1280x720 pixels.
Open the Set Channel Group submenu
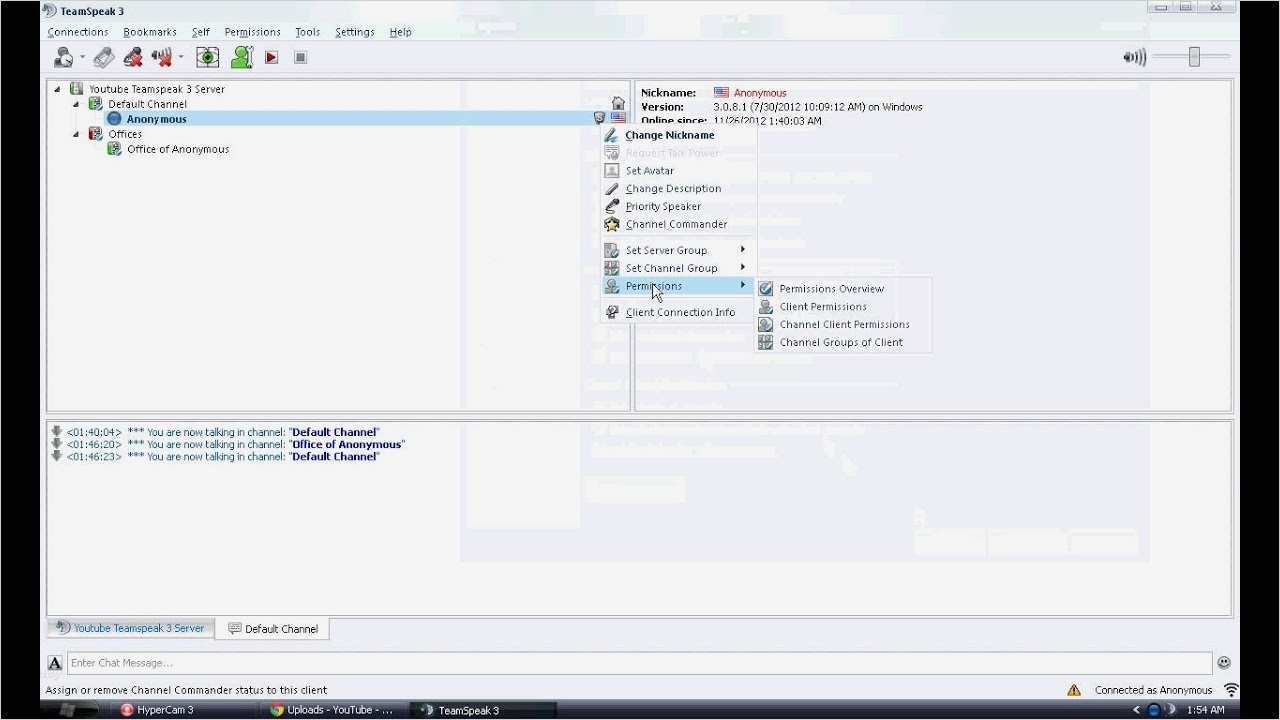[671, 268]
